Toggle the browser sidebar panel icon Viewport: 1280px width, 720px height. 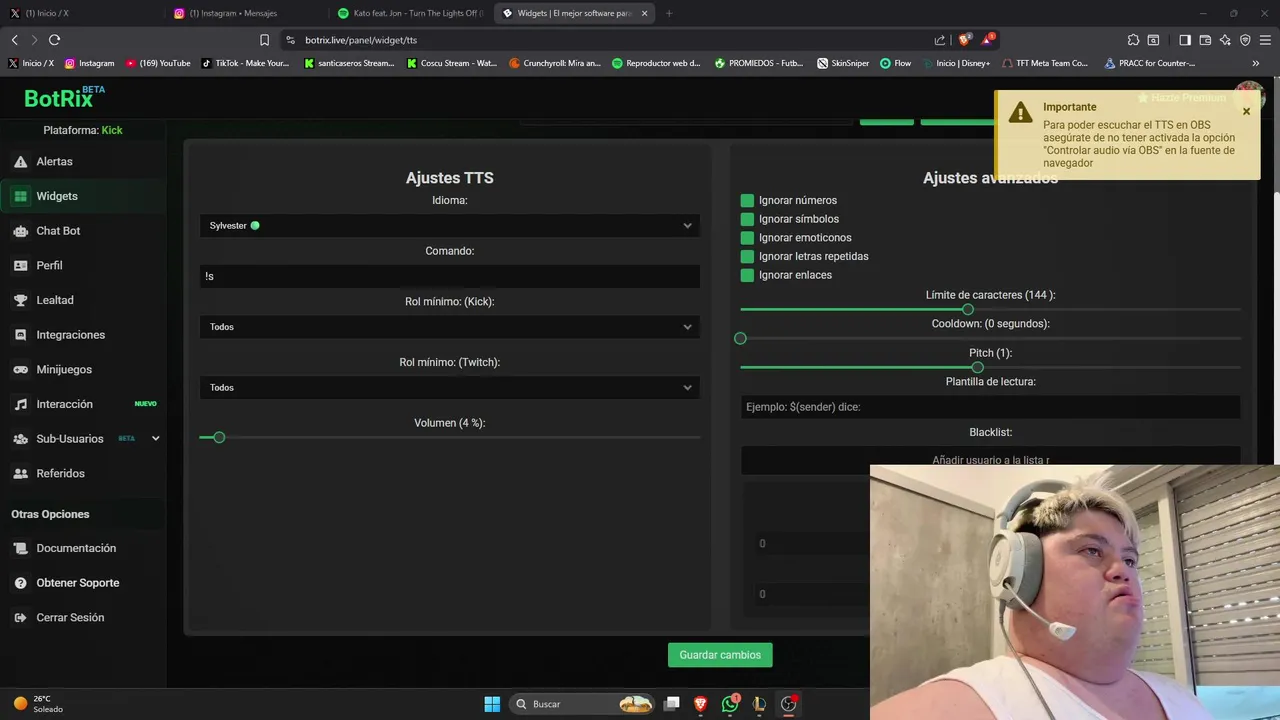pyautogui.click(x=1185, y=40)
